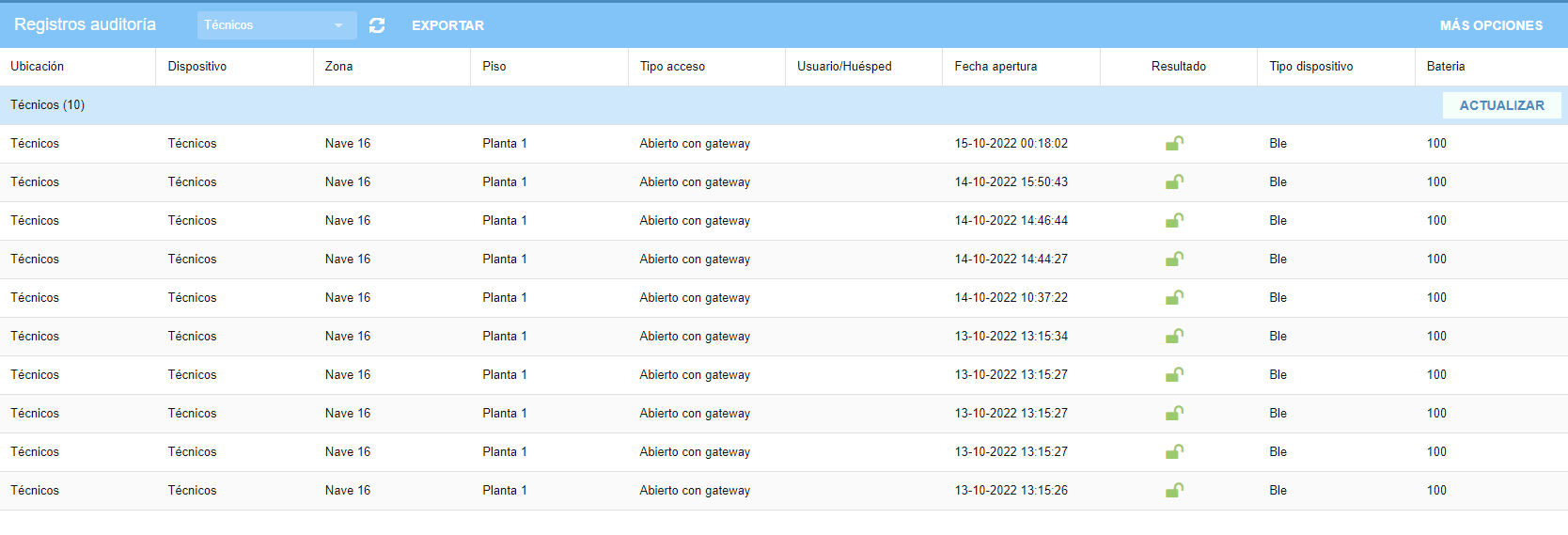1568x535 pixels.
Task: Open the Técnicos filter dropdown
Action: tap(276, 25)
